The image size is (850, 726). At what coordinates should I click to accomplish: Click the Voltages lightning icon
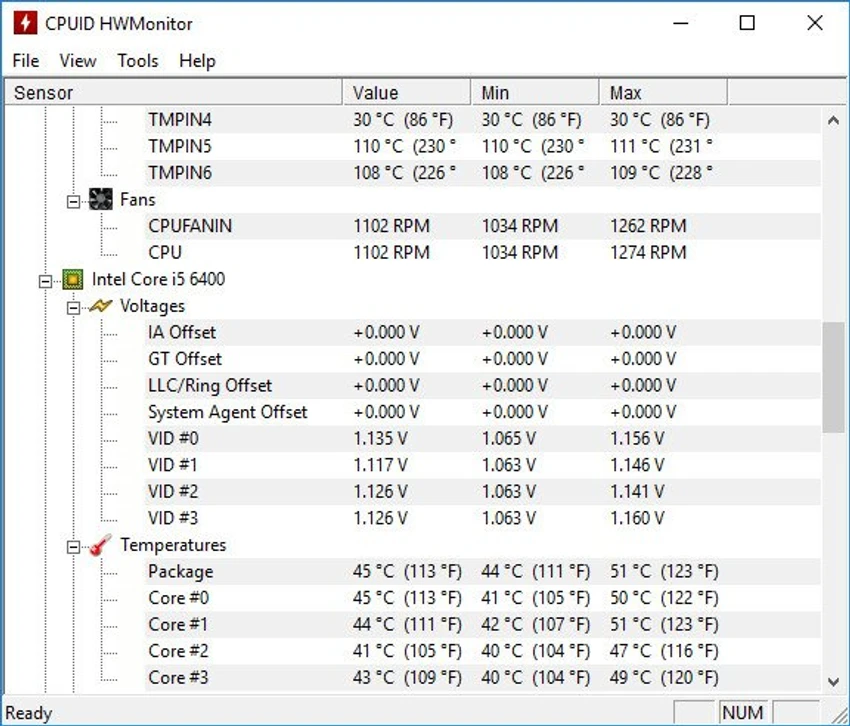click(100, 306)
